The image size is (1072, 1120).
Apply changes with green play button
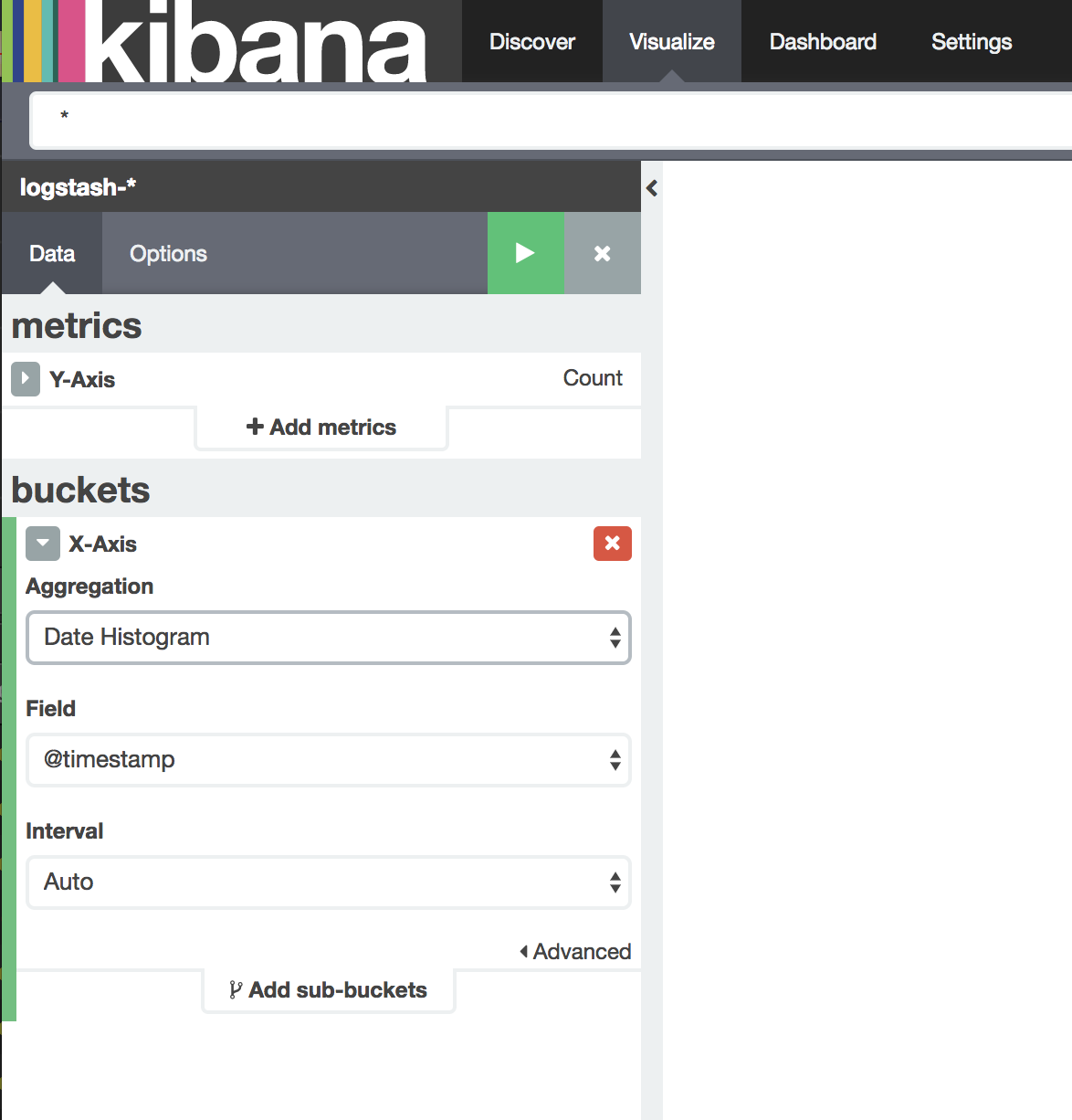pyautogui.click(x=526, y=253)
